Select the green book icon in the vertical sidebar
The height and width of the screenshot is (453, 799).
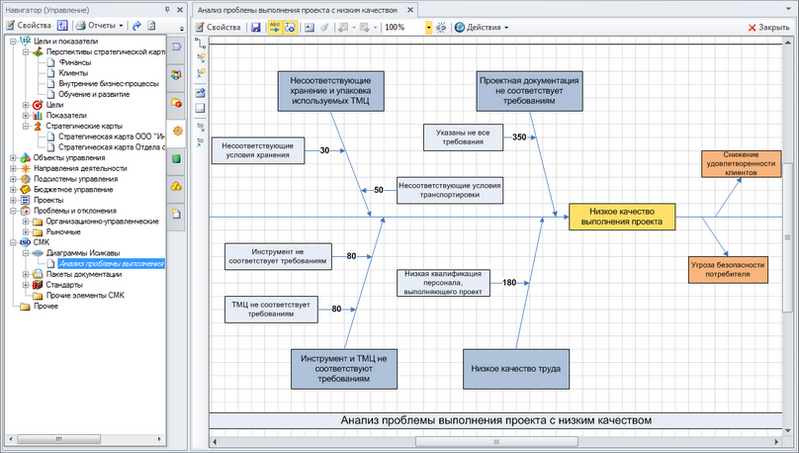(x=176, y=158)
